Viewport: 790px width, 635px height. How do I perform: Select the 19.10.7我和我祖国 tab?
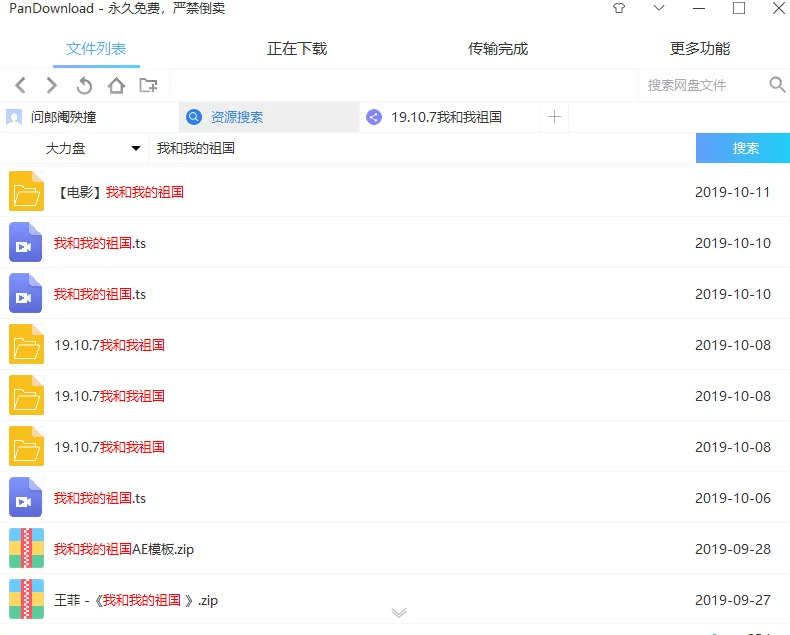coord(449,117)
